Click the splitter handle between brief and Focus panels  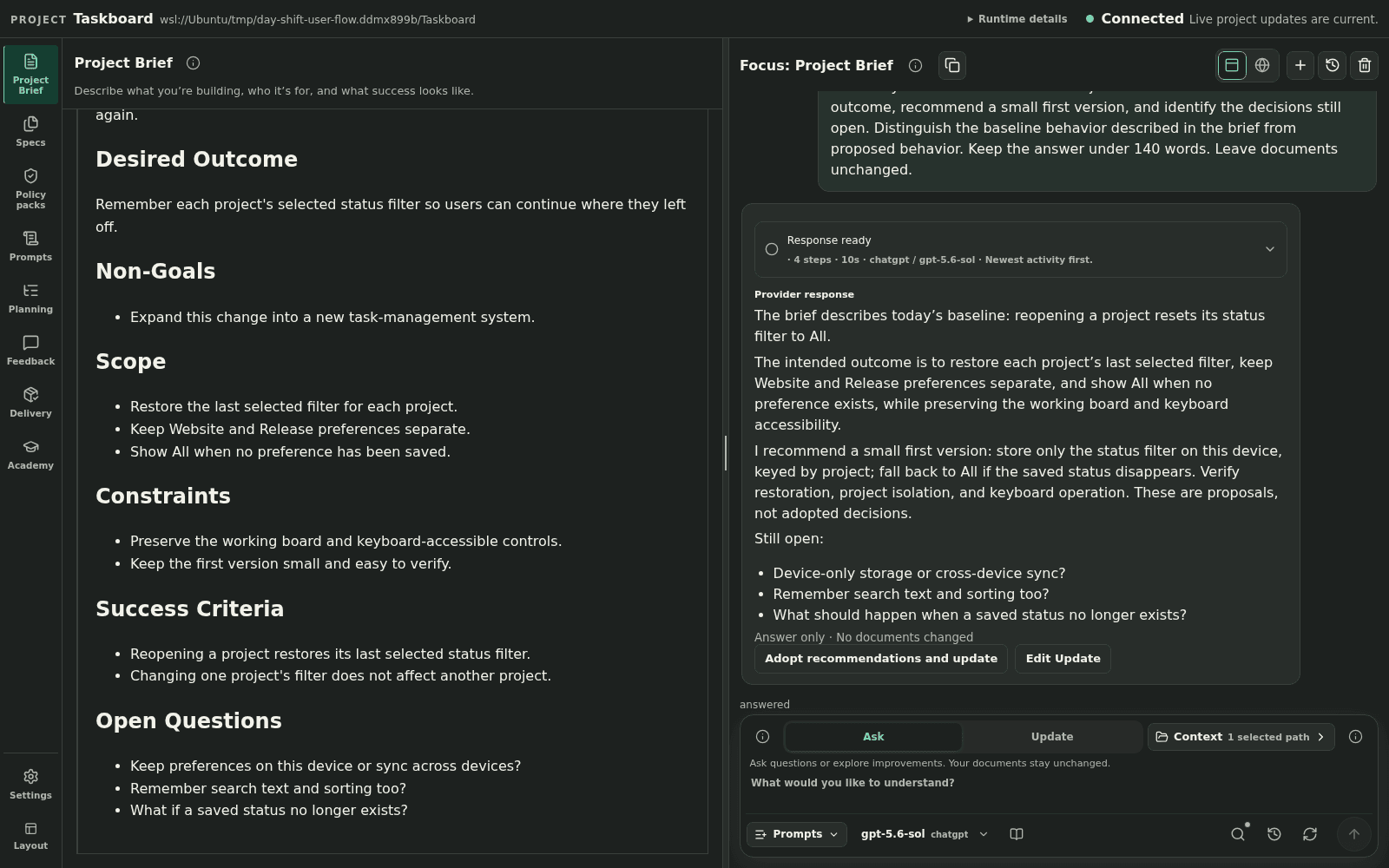tap(726, 453)
